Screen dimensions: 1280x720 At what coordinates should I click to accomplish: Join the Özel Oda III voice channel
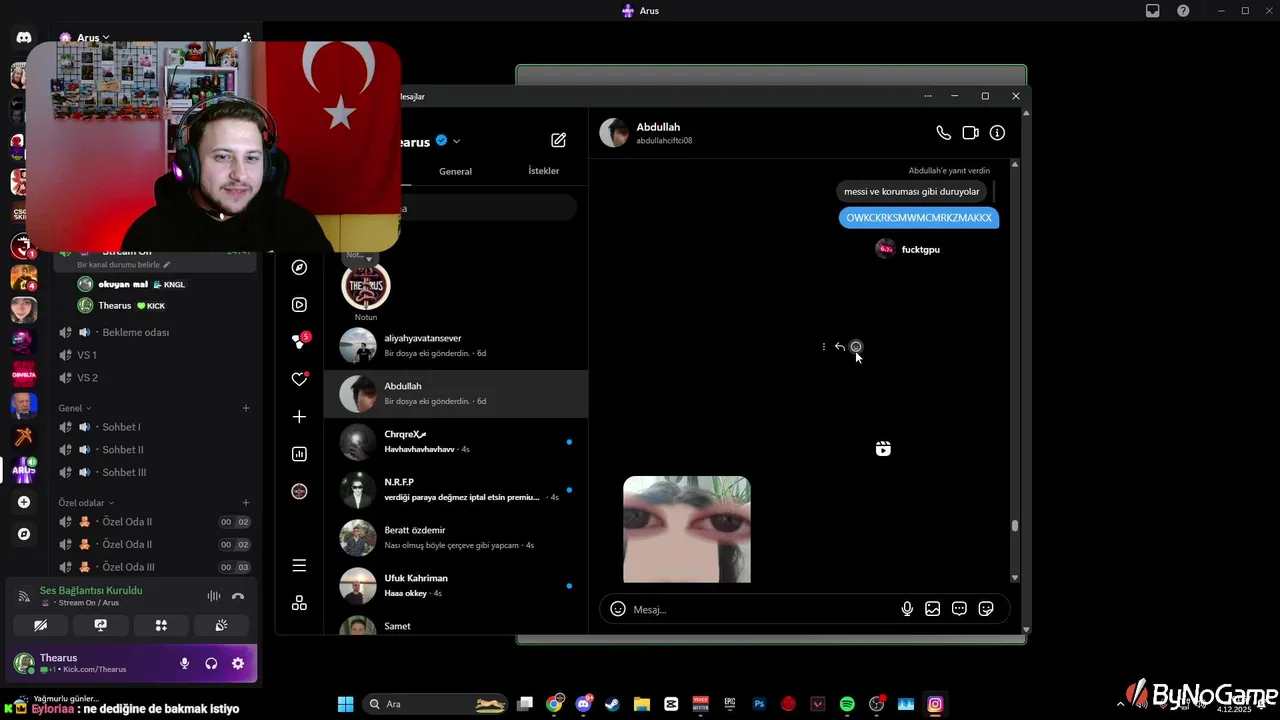pyautogui.click(x=155, y=567)
